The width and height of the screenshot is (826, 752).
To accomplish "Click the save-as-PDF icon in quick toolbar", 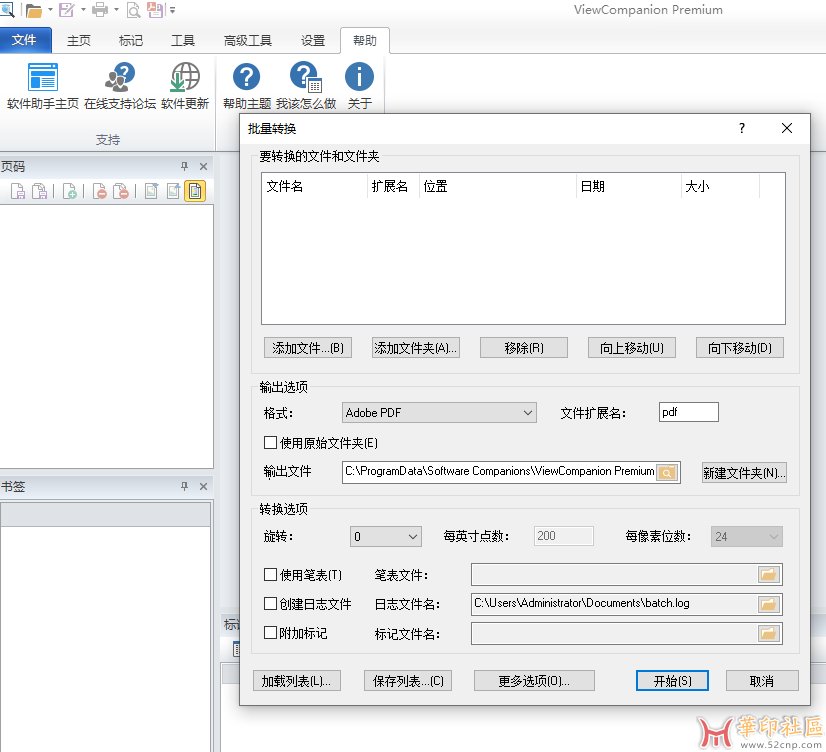I will (155, 10).
